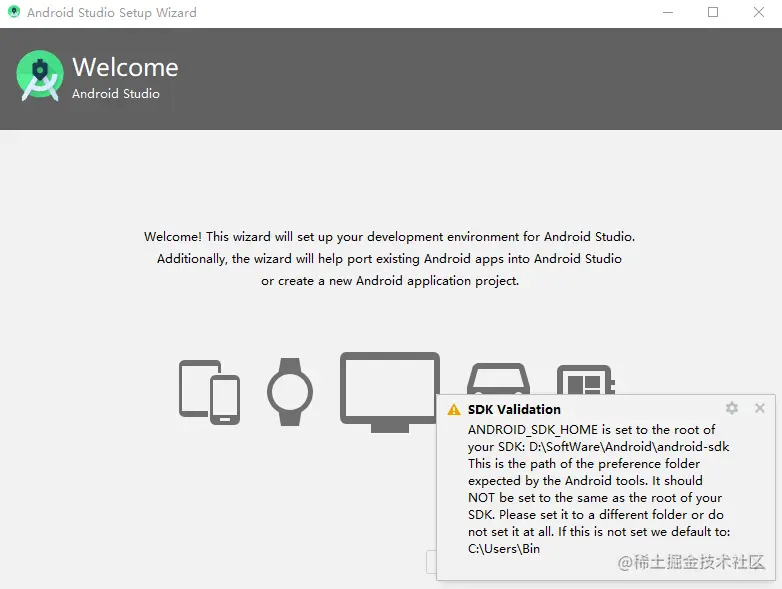Image resolution: width=782 pixels, height=589 pixels.
Task: Click the SDK Validation warning triangle icon
Action: point(454,409)
